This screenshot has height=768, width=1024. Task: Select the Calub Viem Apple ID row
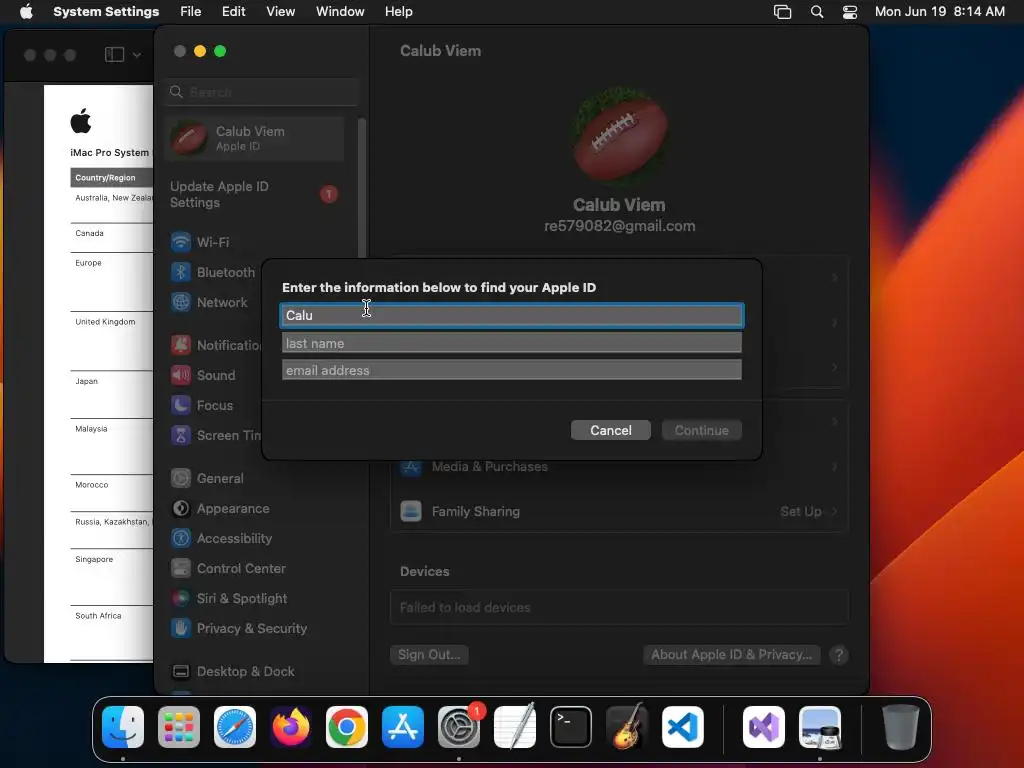(x=255, y=138)
